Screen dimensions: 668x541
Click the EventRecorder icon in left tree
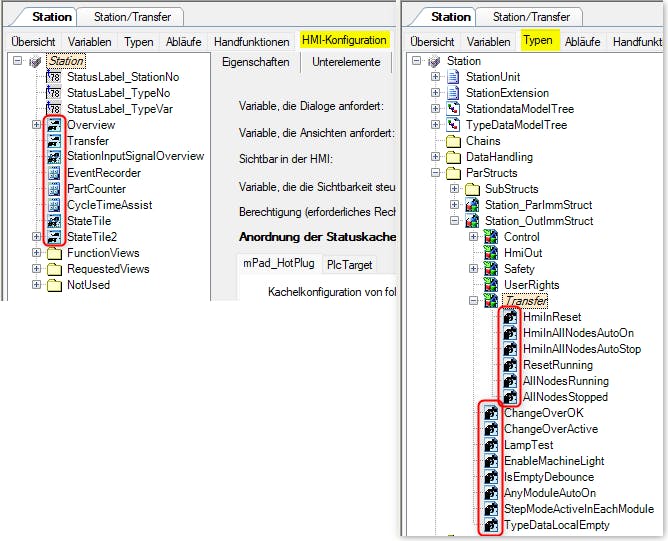pos(54,173)
